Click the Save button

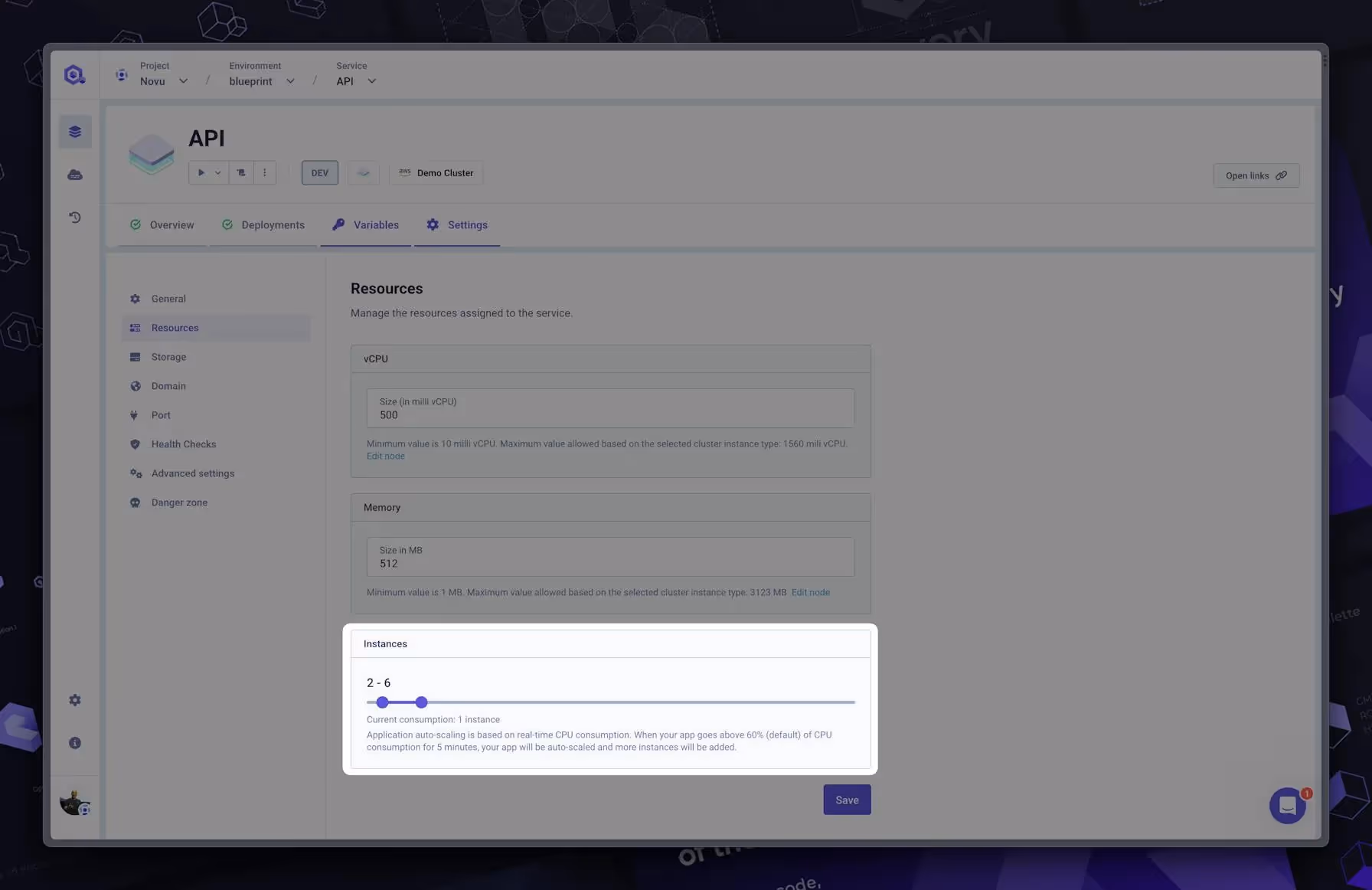tap(847, 799)
